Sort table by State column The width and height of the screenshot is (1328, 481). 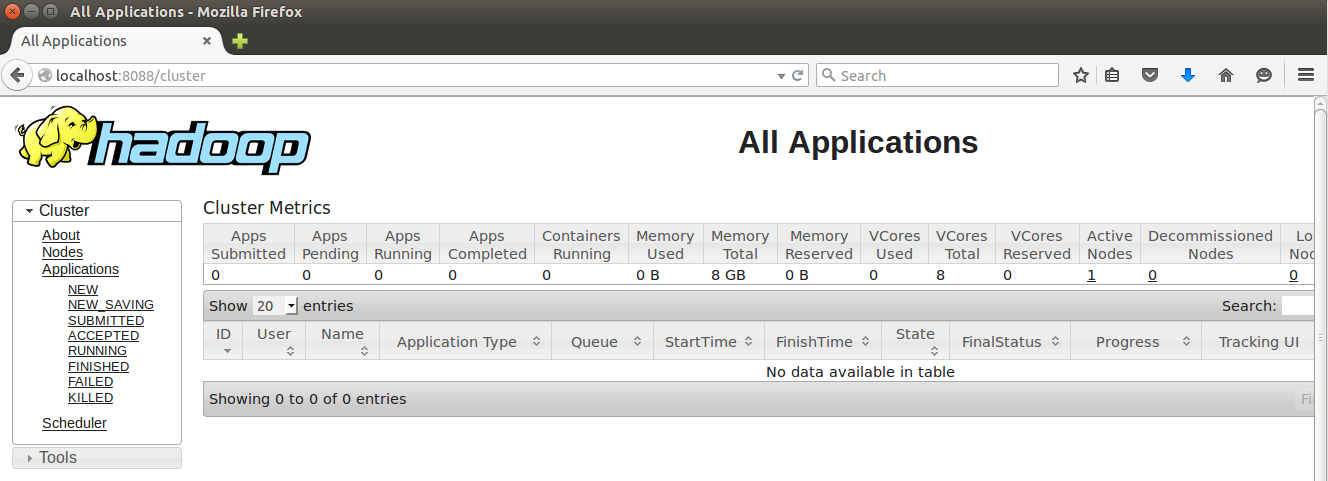(916, 341)
